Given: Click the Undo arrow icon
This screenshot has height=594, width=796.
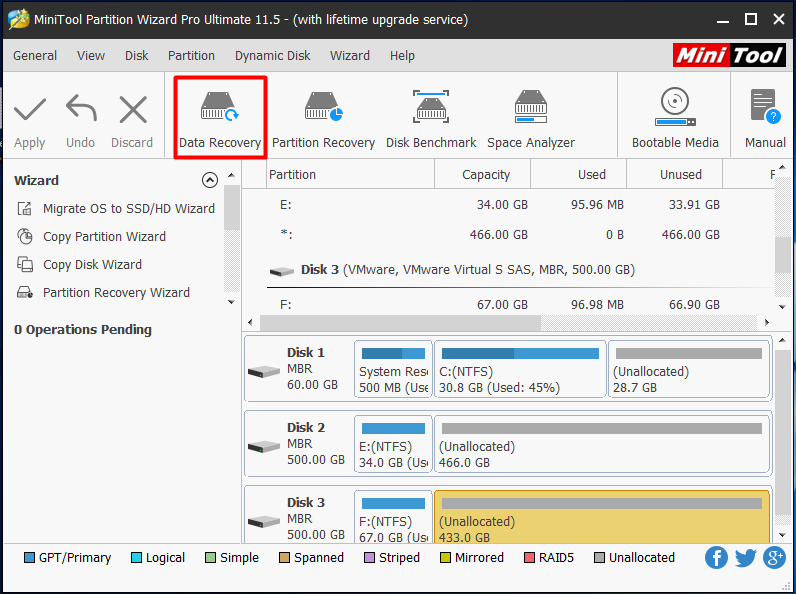Looking at the screenshot, I should click(x=81, y=108).
